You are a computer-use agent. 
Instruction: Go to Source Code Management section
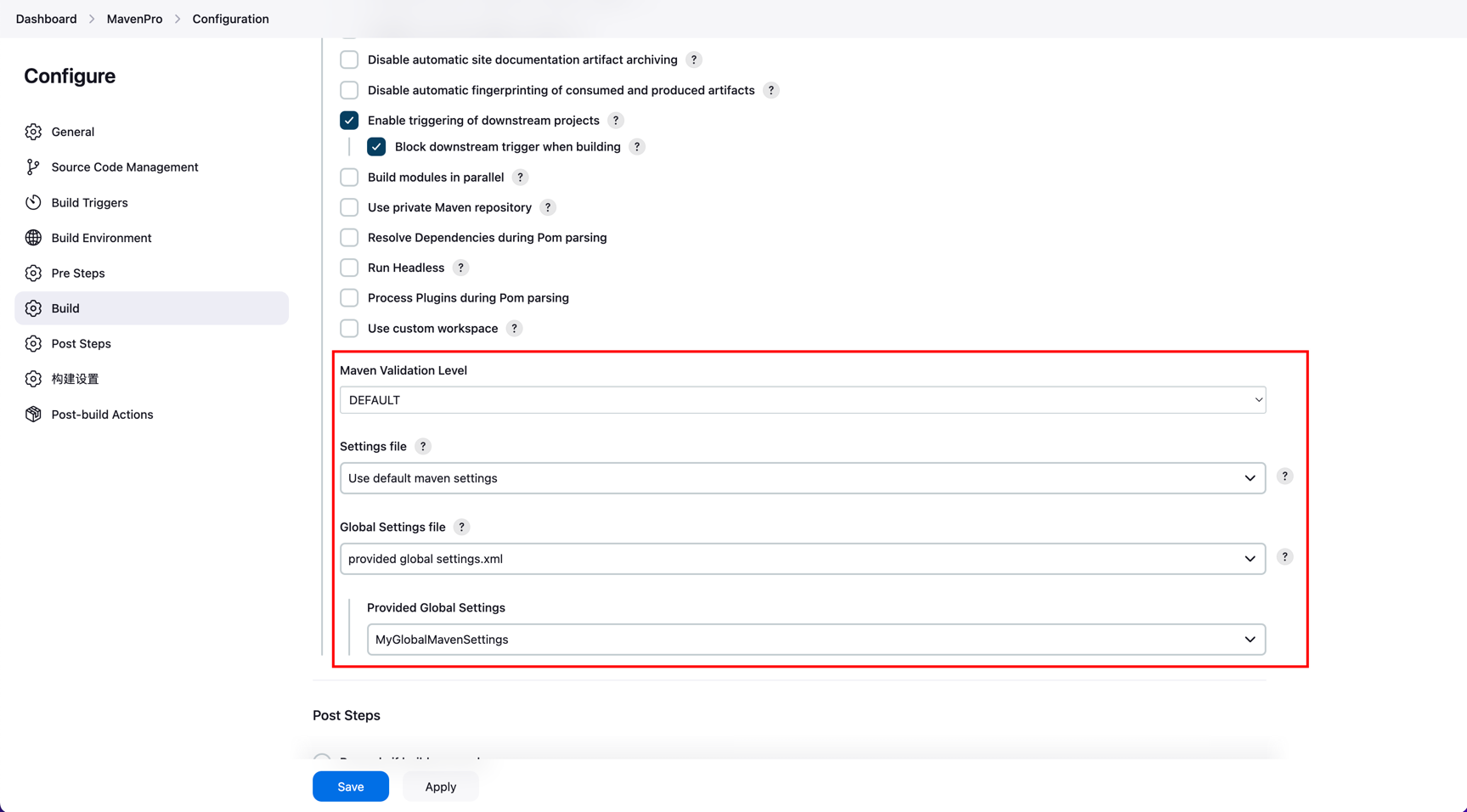[x=124, y=167]
